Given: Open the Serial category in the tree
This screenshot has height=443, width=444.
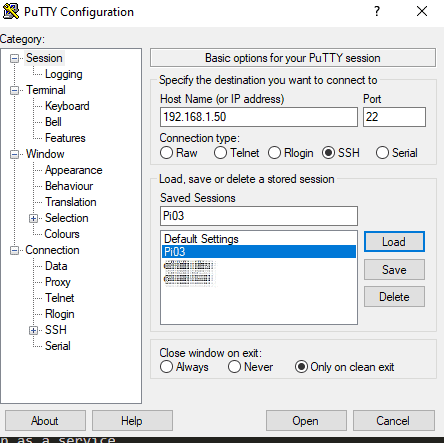Looking at the screenshot, I should [58, 346].
